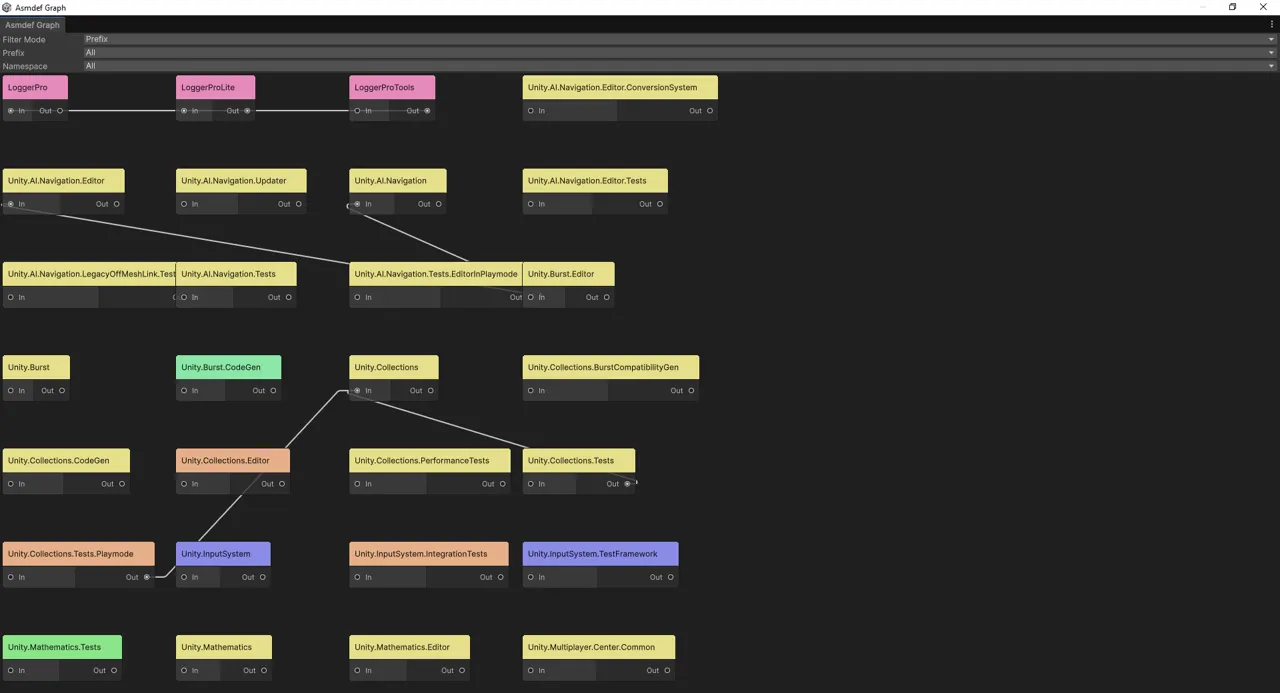The image size is (1280, 693).
Task: Click PerformanceTests node's Out port
Action: pyautogui.click(x=503, y=484)
